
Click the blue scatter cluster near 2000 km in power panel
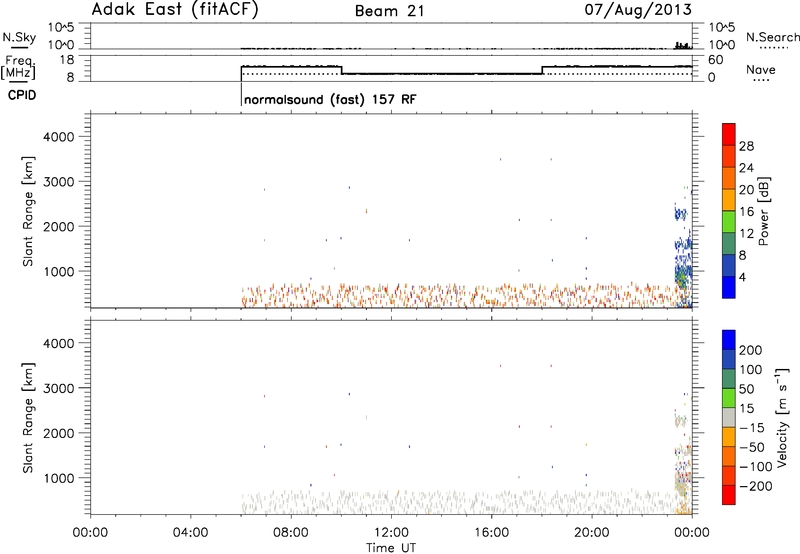pos(680,214)
